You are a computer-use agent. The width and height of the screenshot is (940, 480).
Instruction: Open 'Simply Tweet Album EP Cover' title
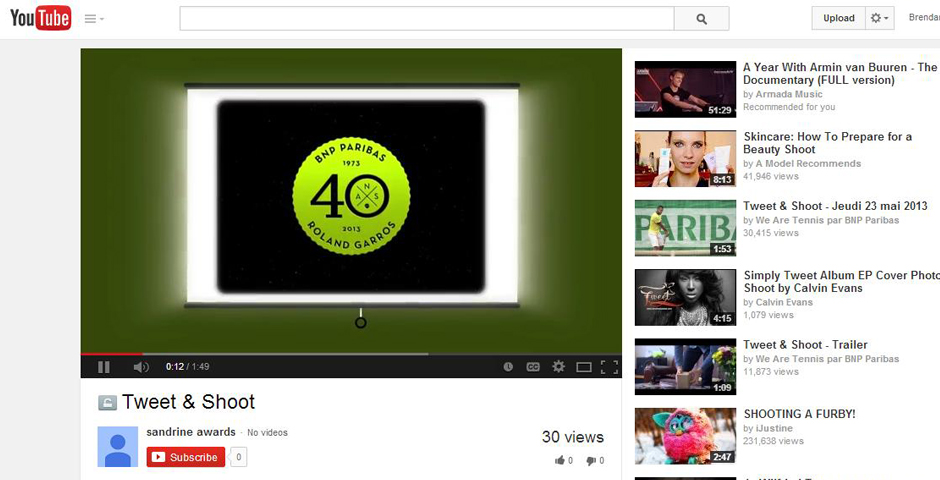click(841, 282)
